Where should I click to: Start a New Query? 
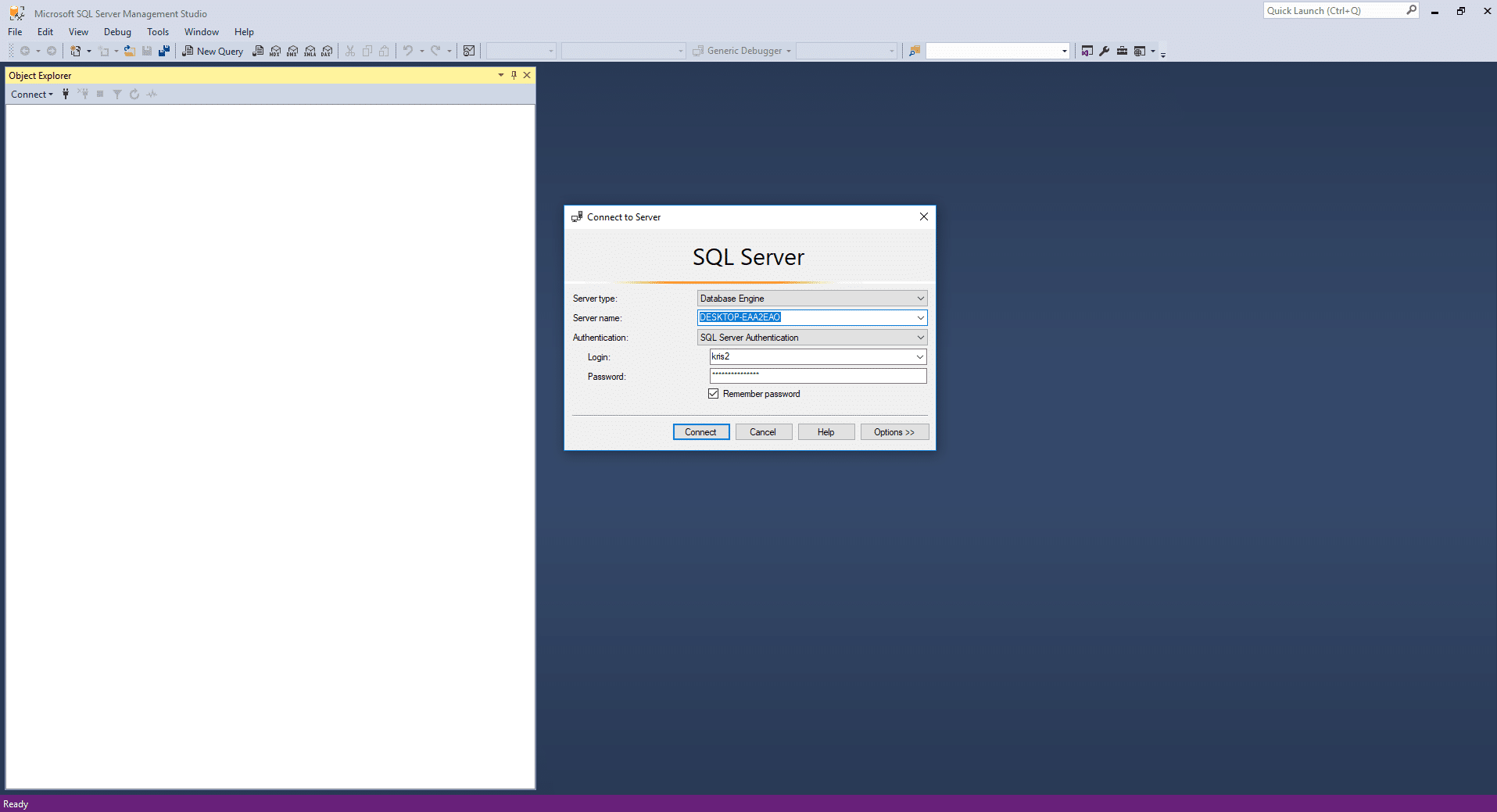point(213,51)
